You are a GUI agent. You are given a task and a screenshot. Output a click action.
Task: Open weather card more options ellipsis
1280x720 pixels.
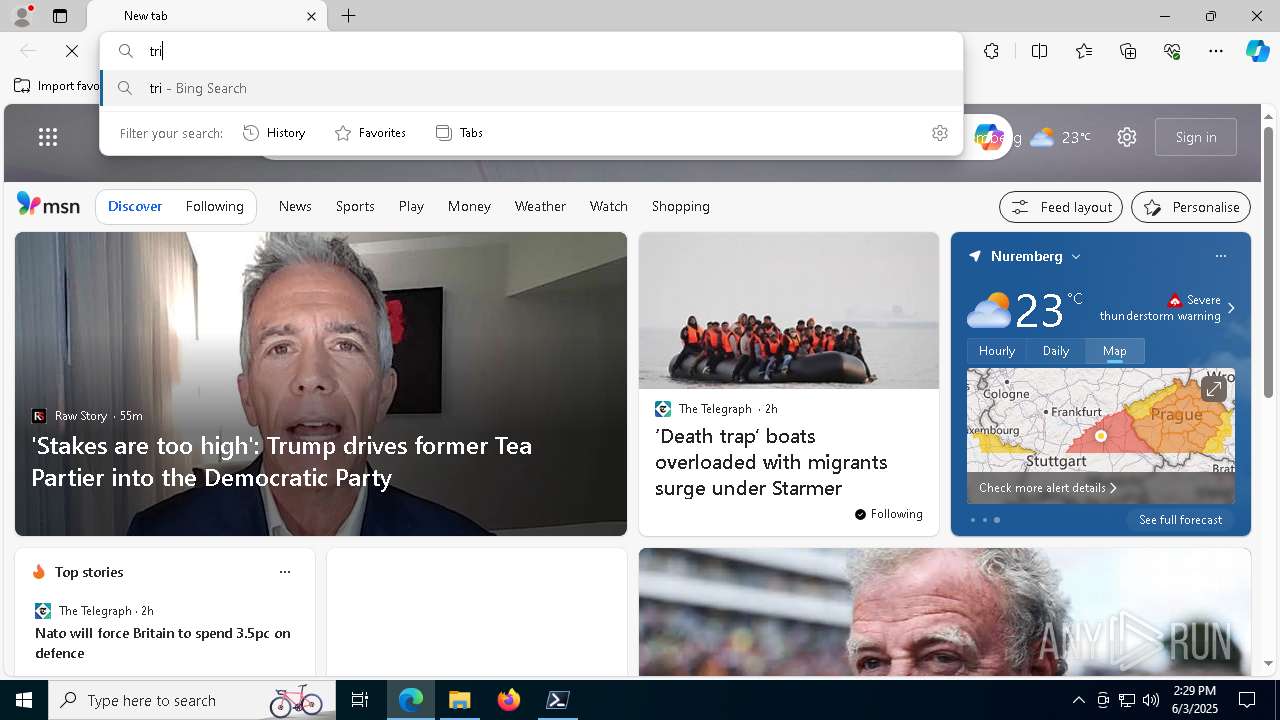(1220, 256)
